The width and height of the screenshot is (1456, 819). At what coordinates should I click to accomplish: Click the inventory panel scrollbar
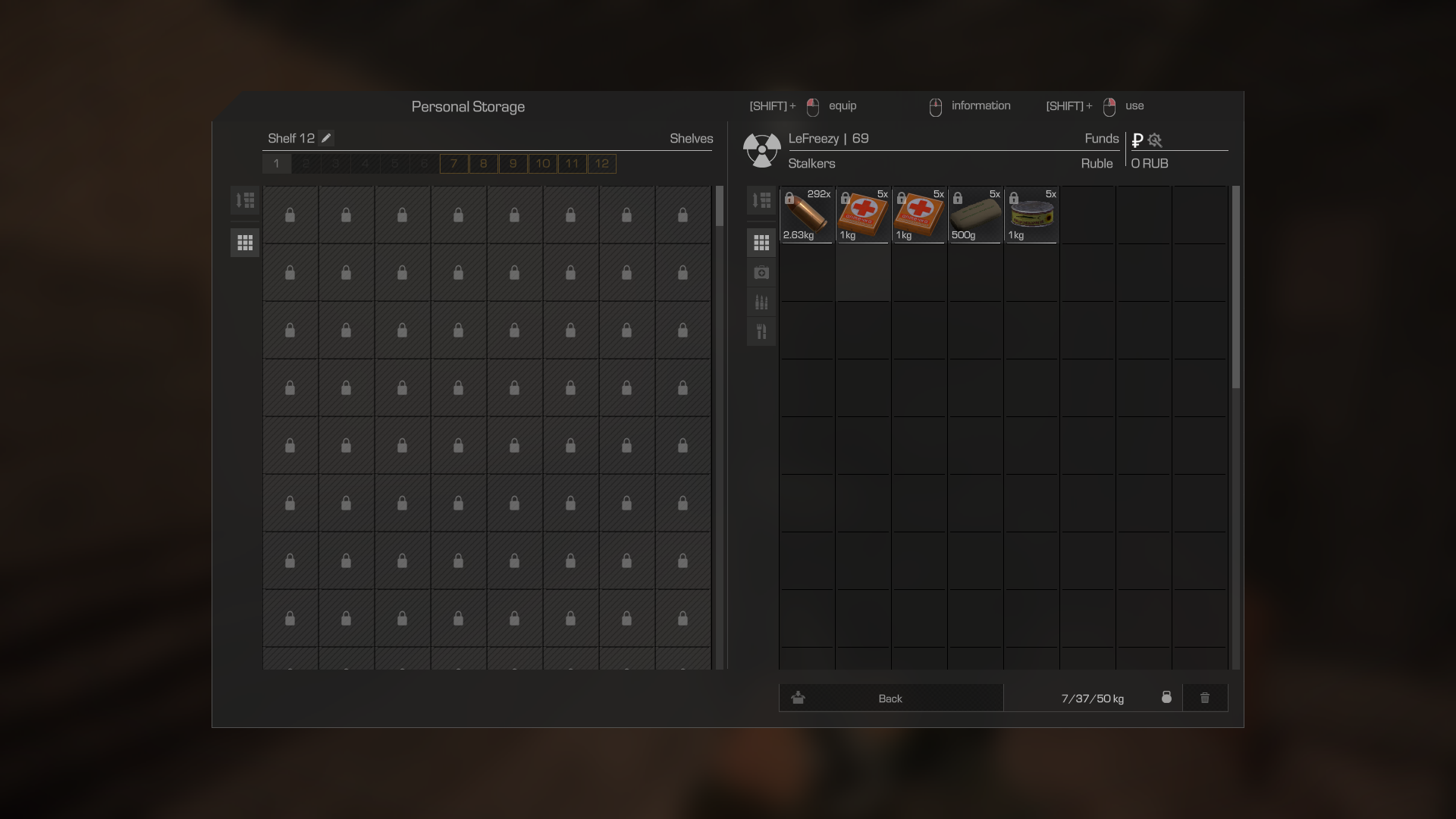pos(1235,288)
